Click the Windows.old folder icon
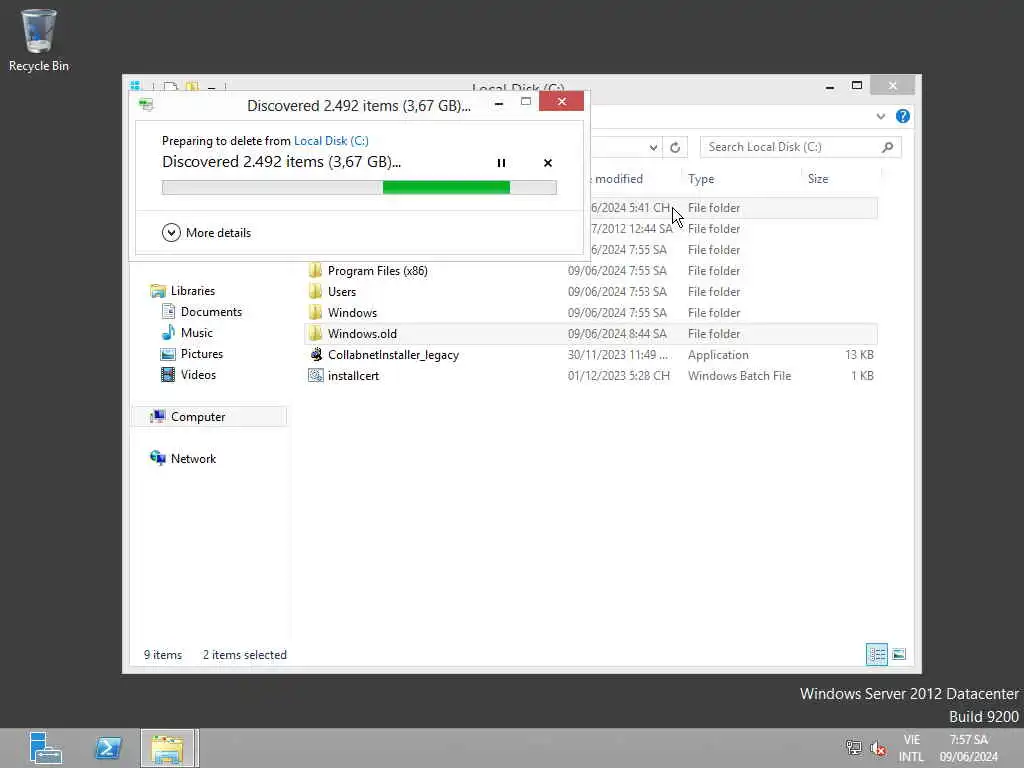The width and height of the screenshot is (1024, 768). pyautogui.click(x=315, y=333)
